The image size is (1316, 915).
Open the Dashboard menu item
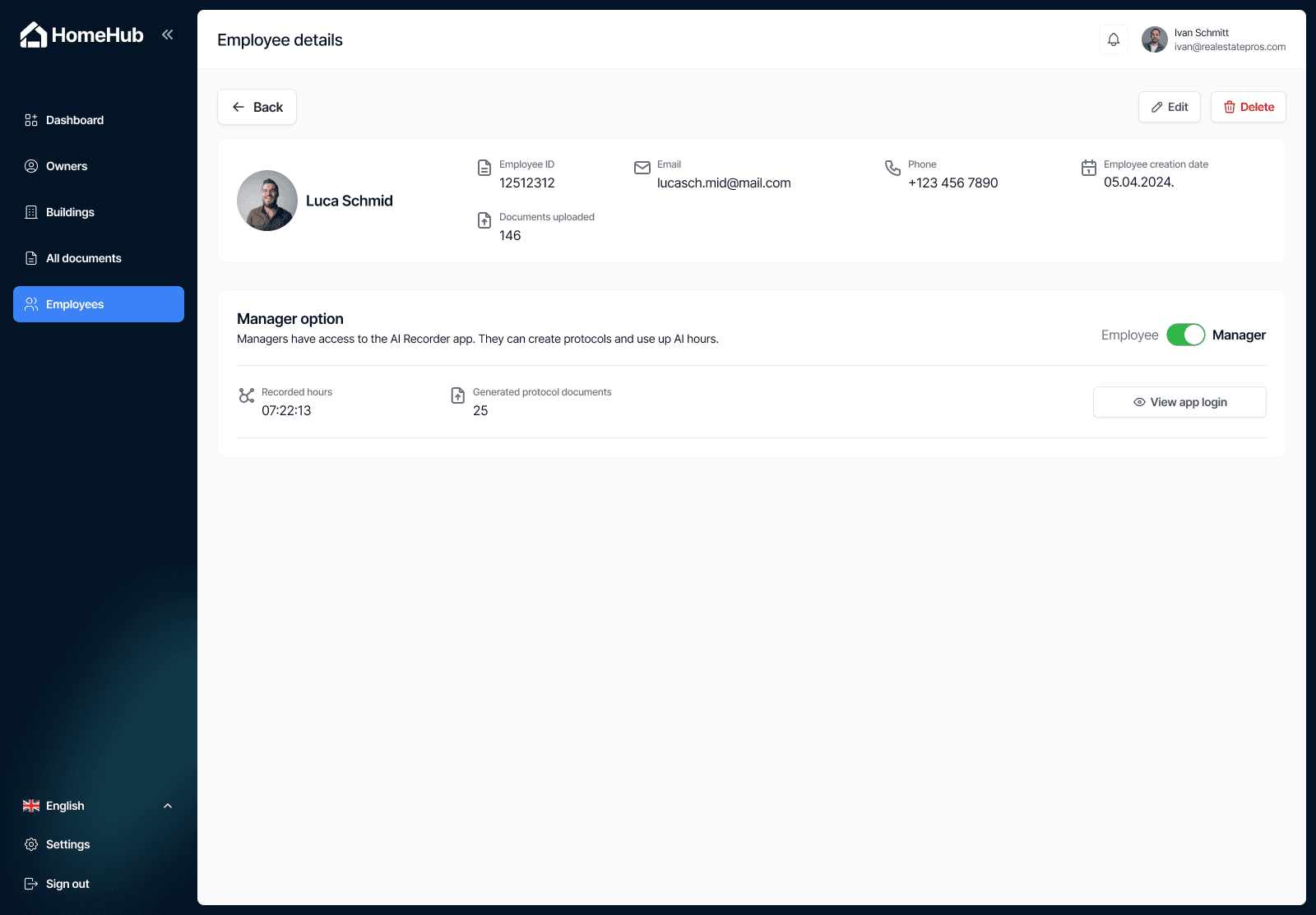[x=99, y=120]
